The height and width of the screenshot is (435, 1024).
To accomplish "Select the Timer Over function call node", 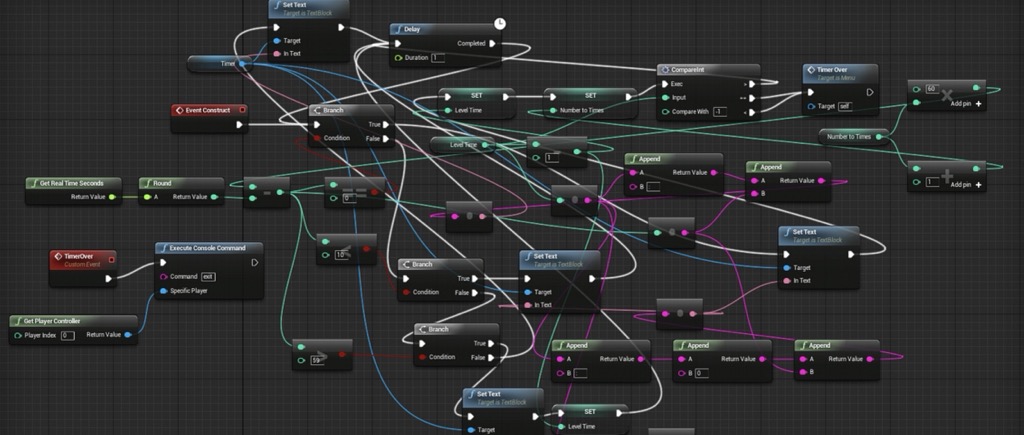I will click(x=840, y=89).
